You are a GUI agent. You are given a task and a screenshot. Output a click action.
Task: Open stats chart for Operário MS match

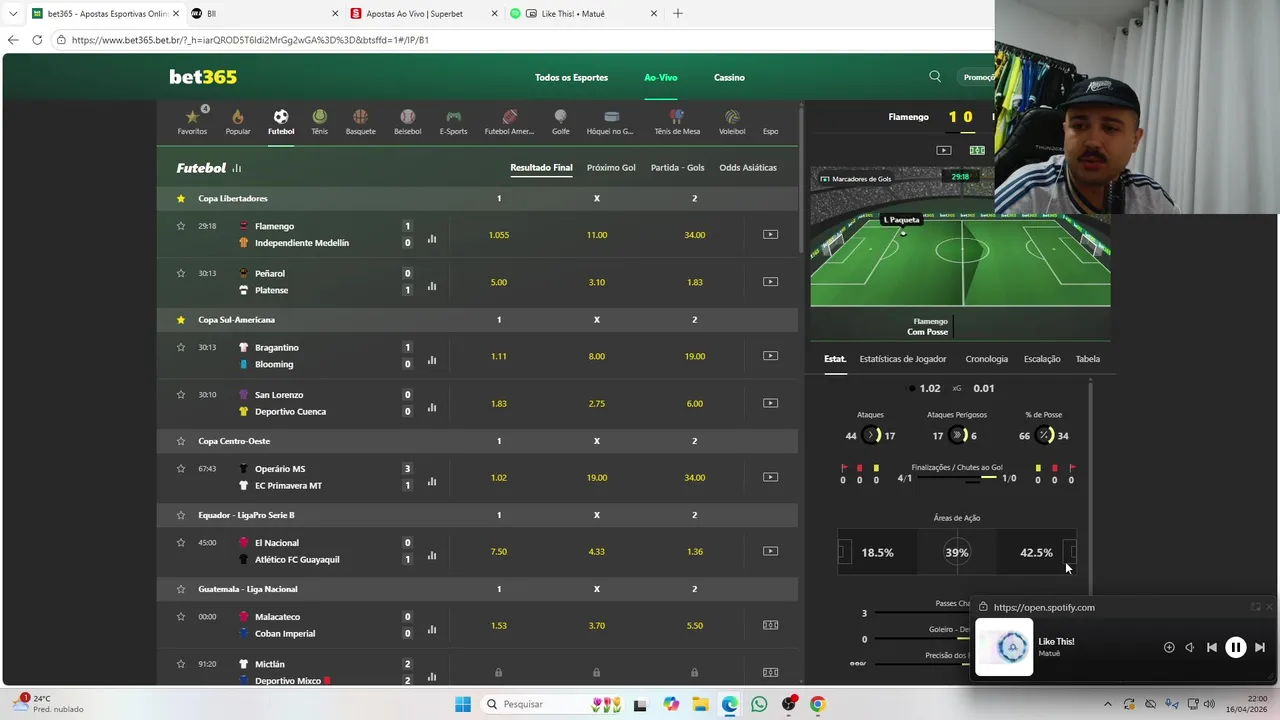[x=432, y=481]
